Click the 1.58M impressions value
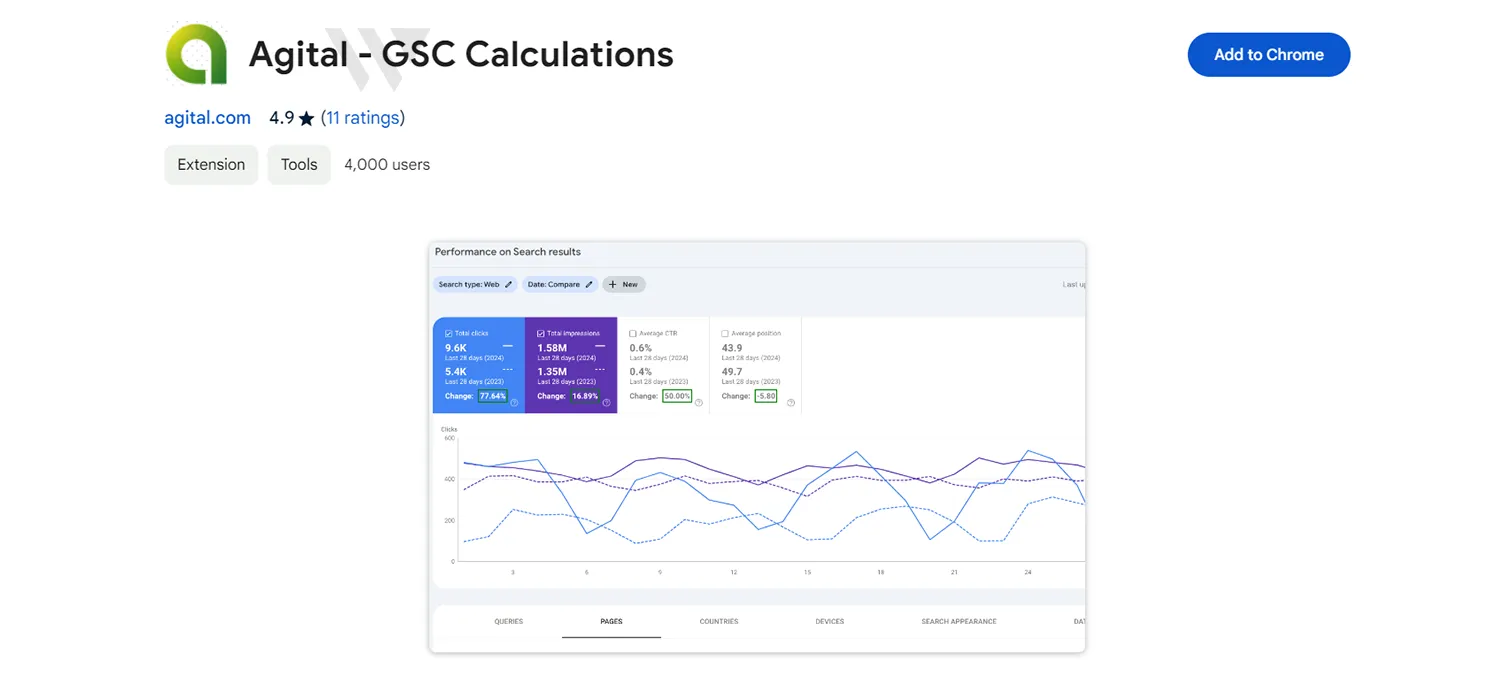 552,348
